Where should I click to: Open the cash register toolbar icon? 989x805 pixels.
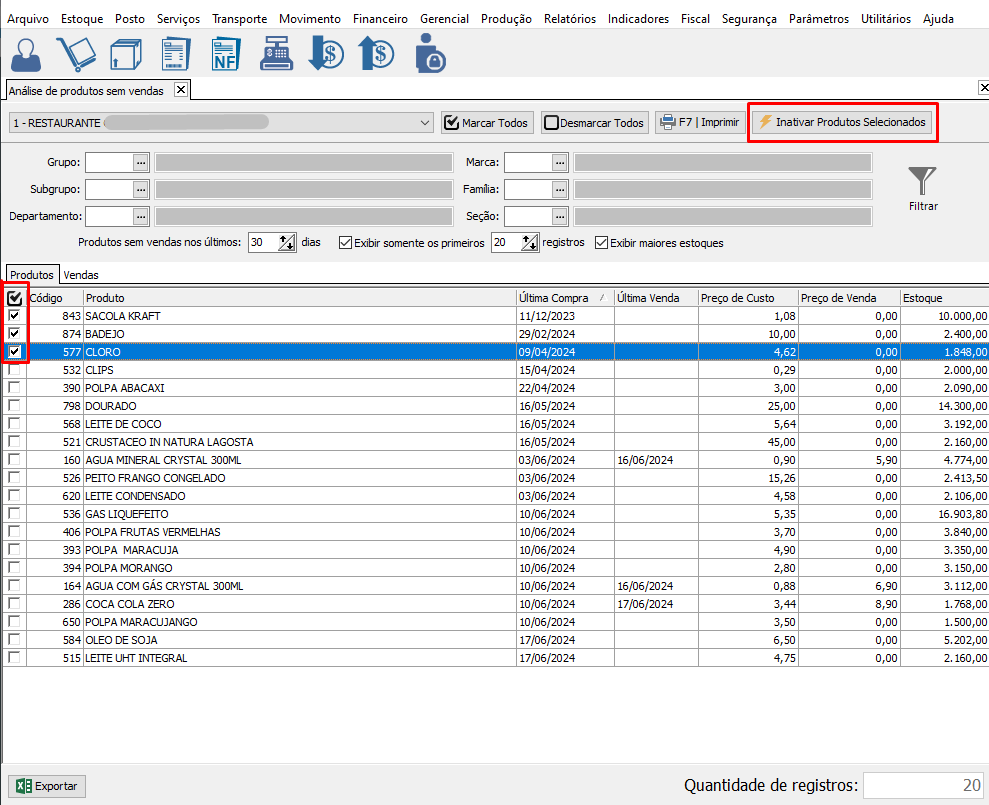pyautogui.click(x=274, y=54)
